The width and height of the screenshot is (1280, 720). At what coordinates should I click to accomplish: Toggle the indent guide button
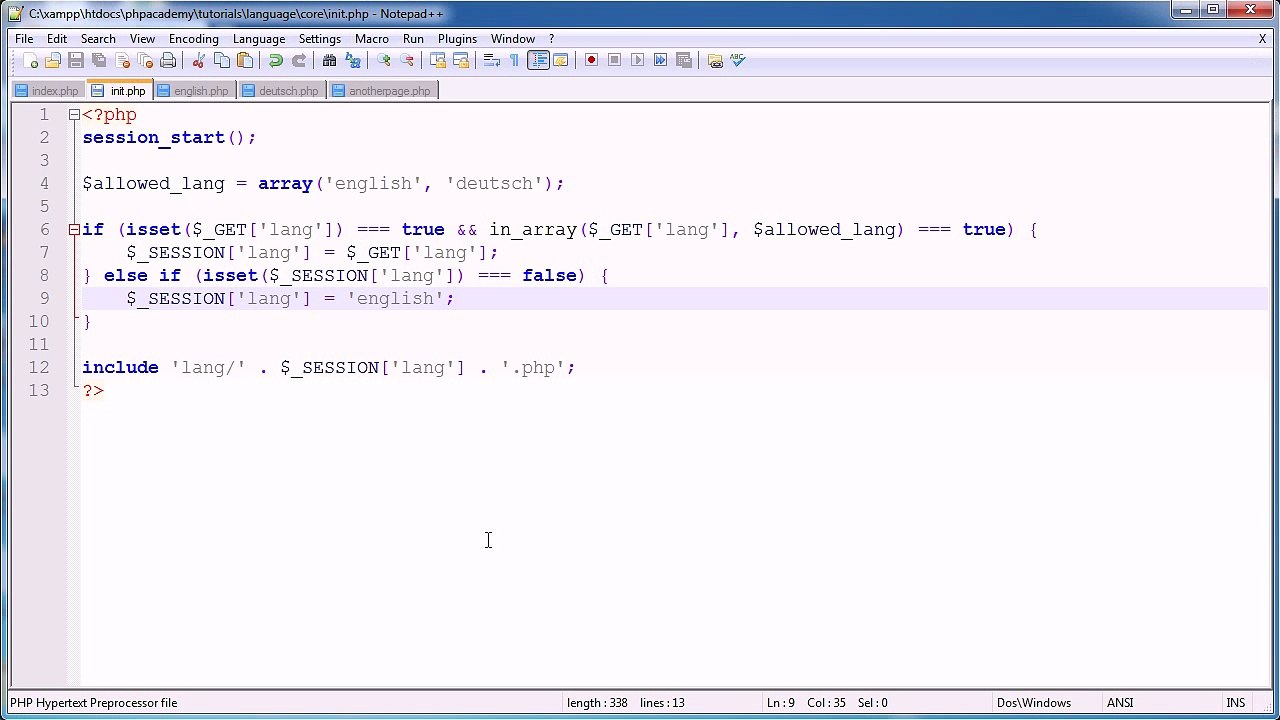tap(538, 61)
